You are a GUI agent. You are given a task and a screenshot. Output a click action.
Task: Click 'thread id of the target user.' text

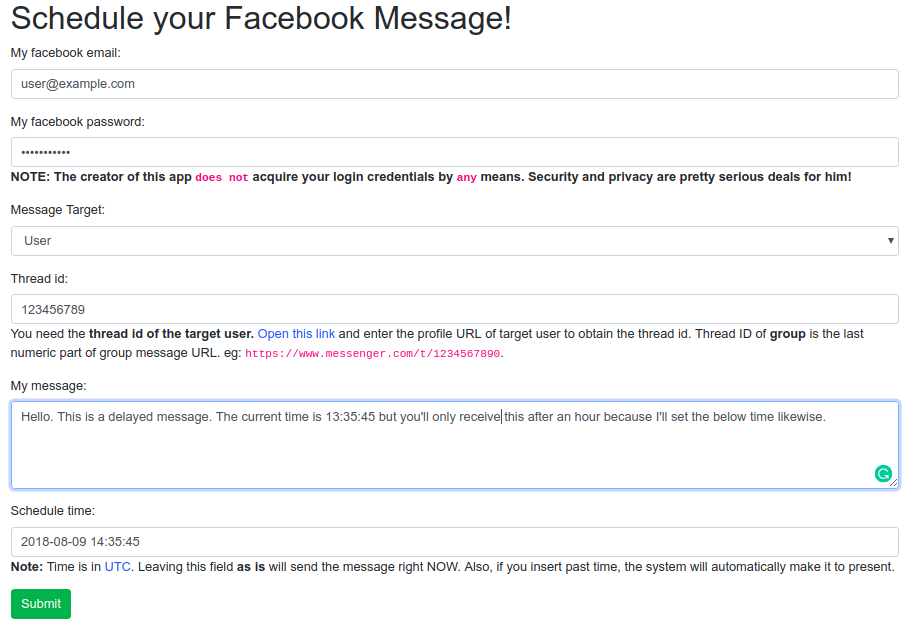tap(171, 334)
